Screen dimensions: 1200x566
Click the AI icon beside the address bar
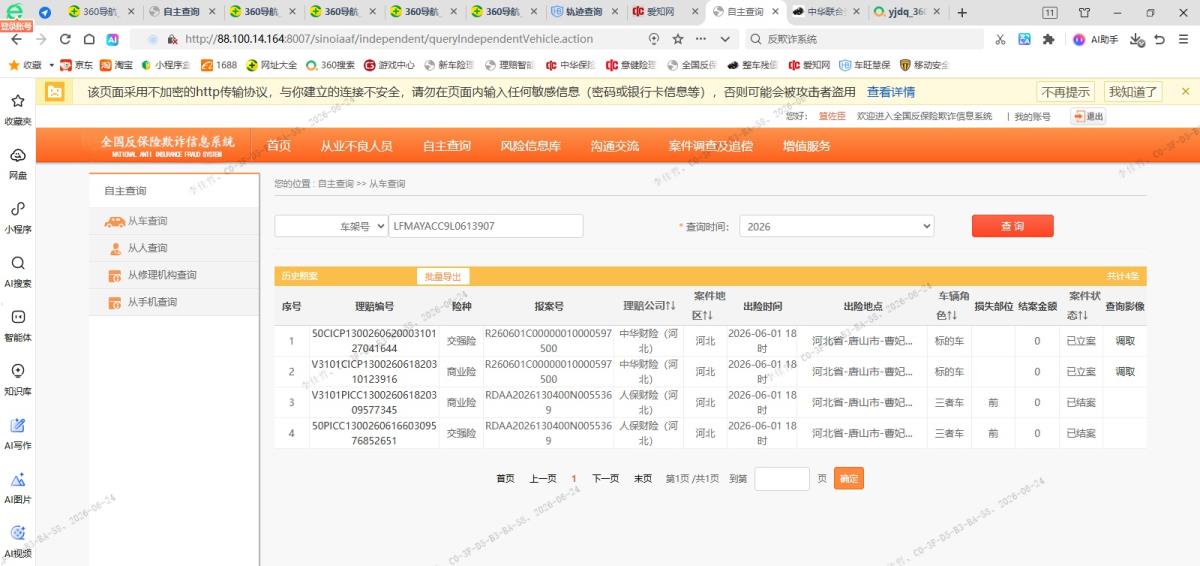coord(113,39)
